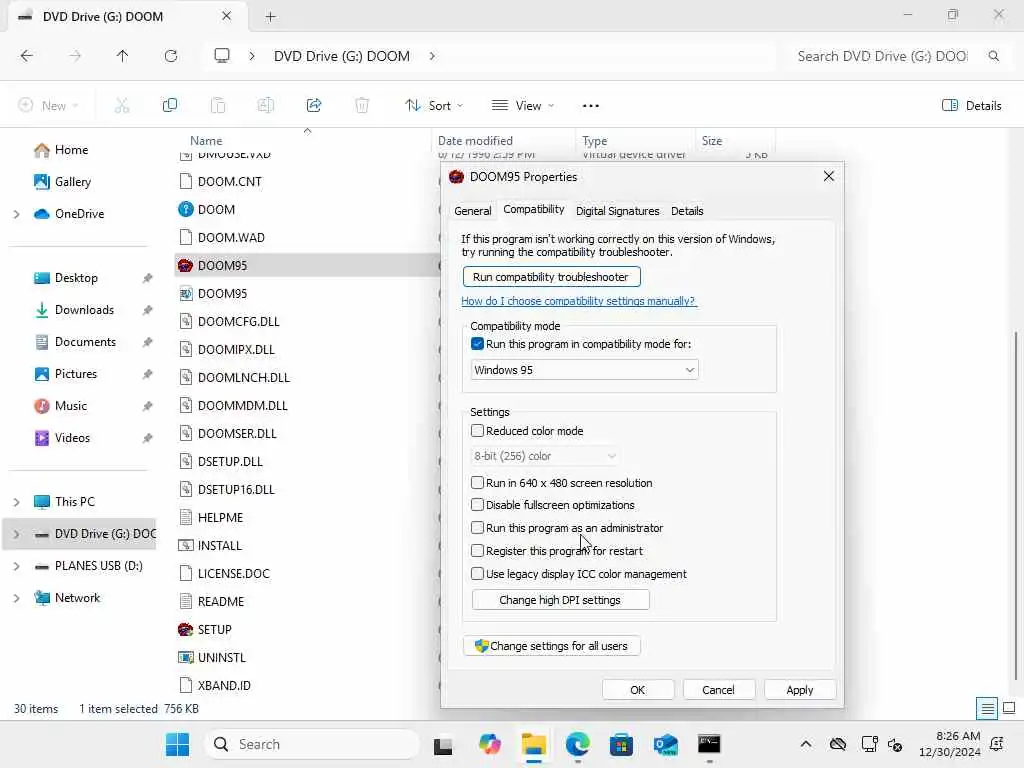Screen dimensions: 1024x768
Task: Expand the Network tree node
Action: point(16,598)
